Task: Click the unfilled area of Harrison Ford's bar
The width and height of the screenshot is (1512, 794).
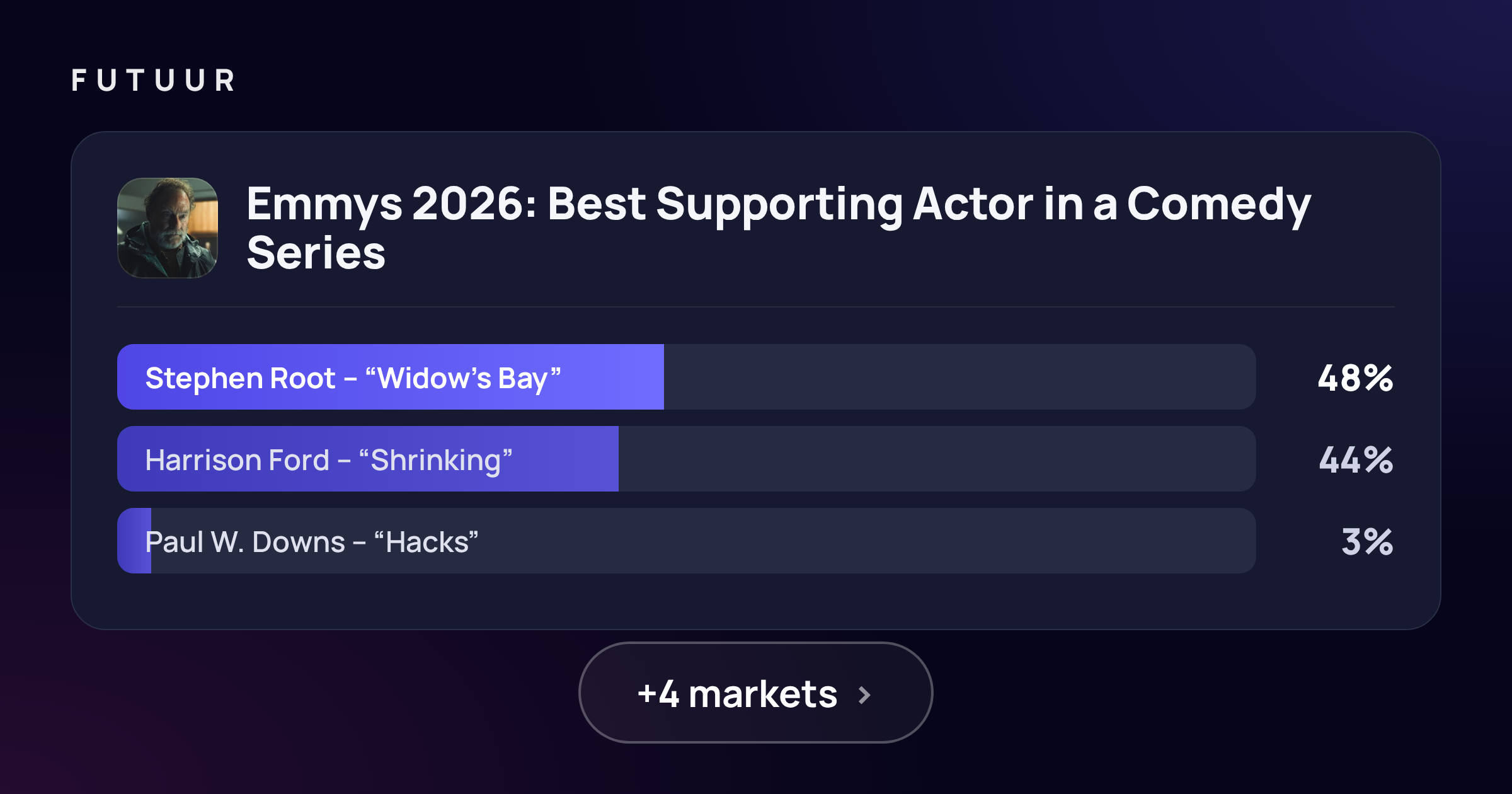Action: pyautogui.click(x=937, y=459)
